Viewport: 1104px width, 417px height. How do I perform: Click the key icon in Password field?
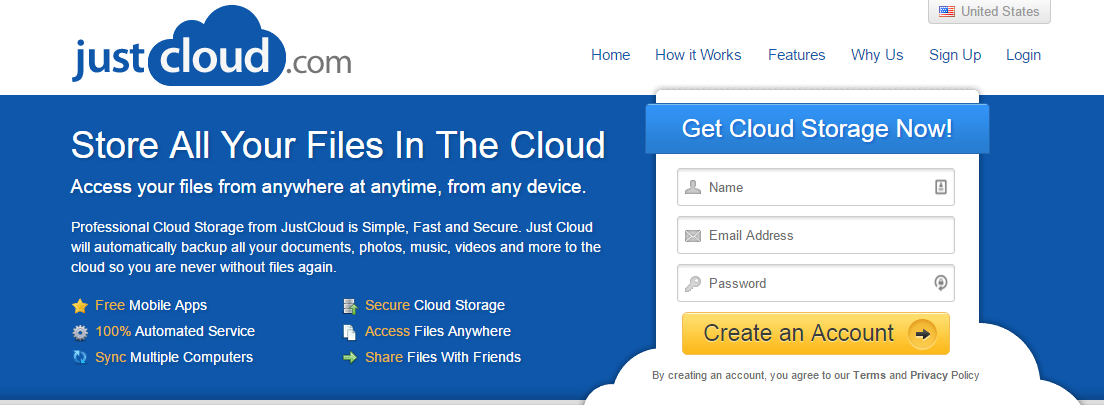pyautogui.click(x=693, y=284)
